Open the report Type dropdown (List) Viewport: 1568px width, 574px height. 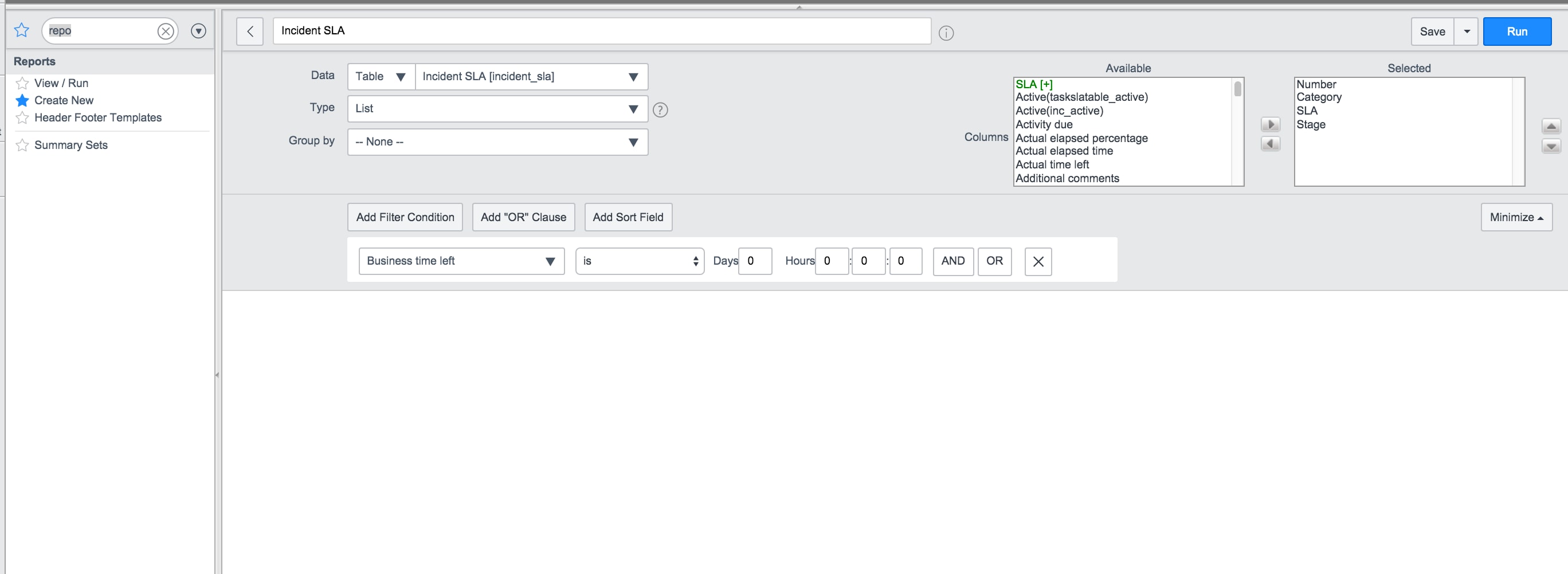(497, 109)
